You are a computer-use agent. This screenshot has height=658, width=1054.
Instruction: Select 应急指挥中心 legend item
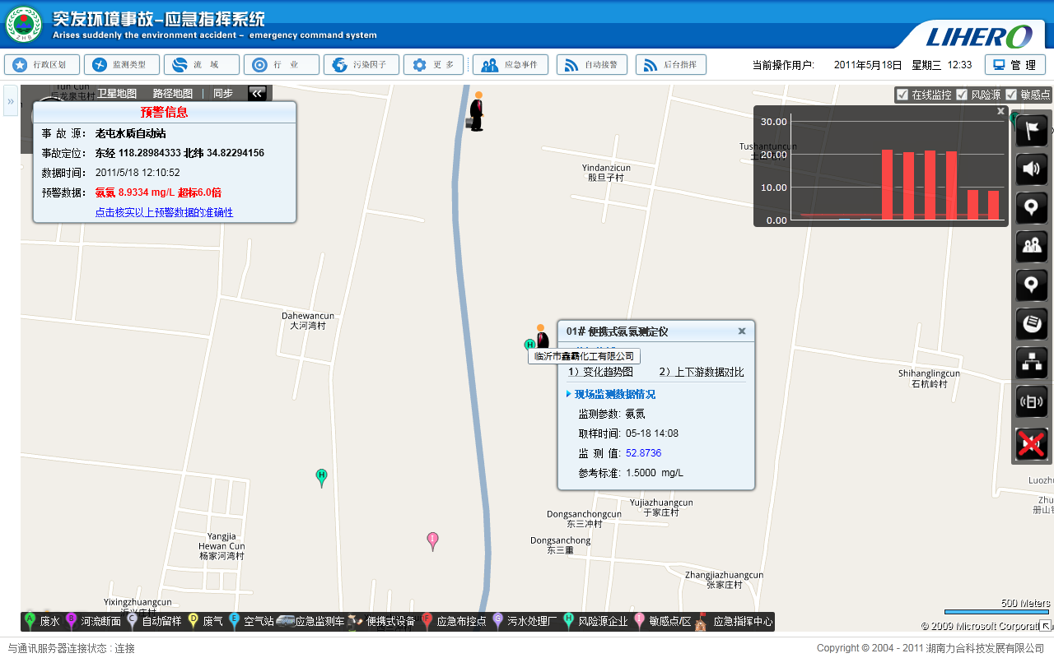[x=734, y=622]
